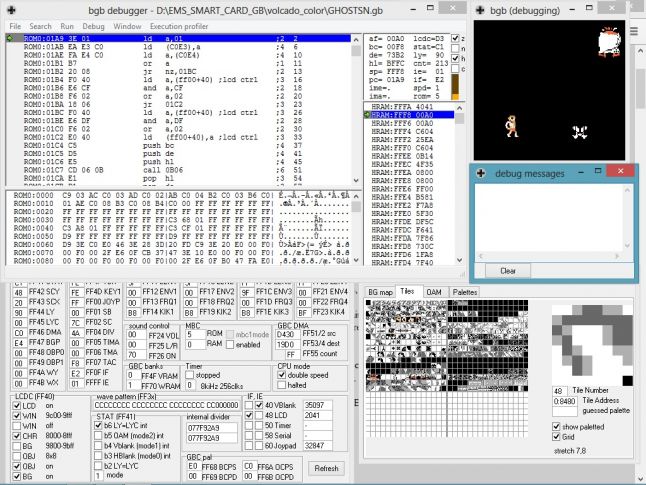Switch to the OAM tab
The image size is (646, 485).
pos(434,291)
